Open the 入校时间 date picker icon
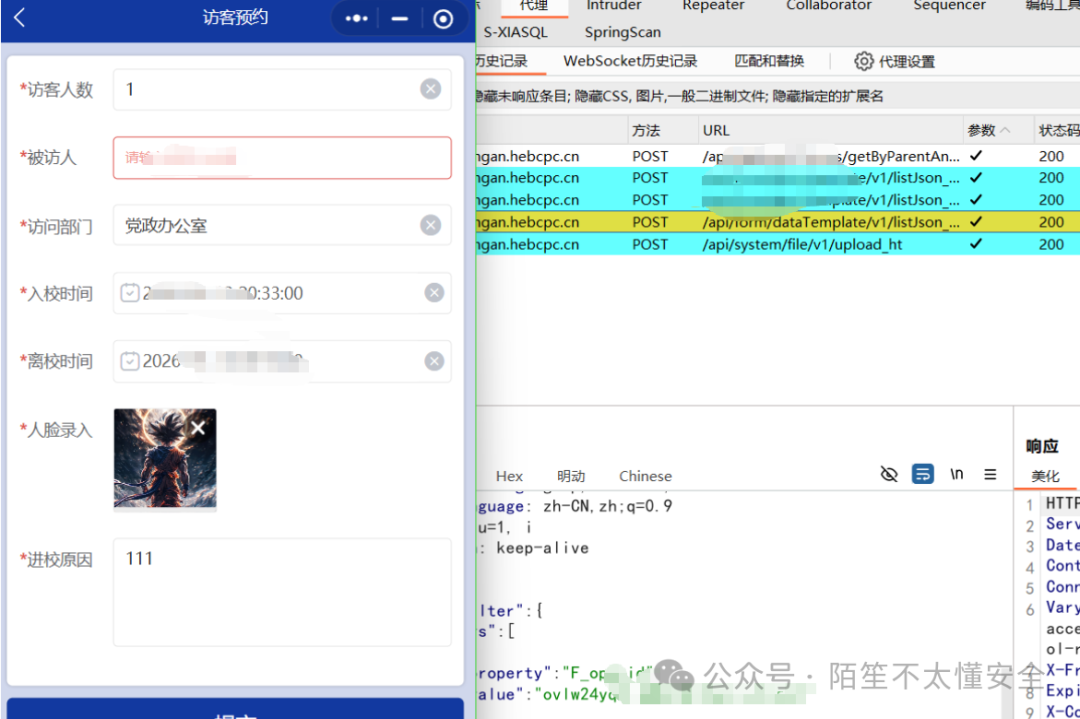This screenshot has width=1080, height=719. point(132,293)
